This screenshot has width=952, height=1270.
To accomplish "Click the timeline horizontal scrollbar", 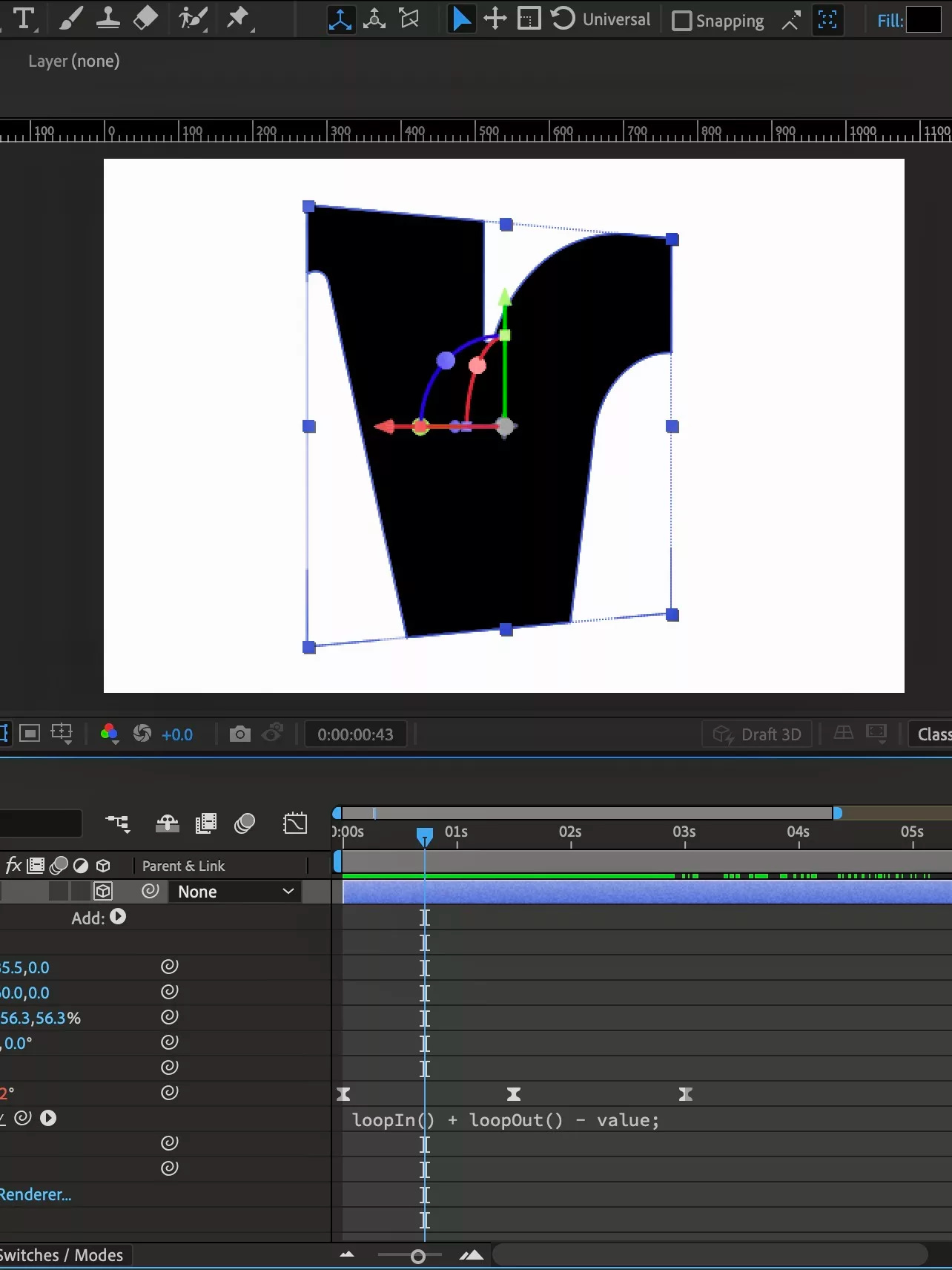I will (710, 1255).
